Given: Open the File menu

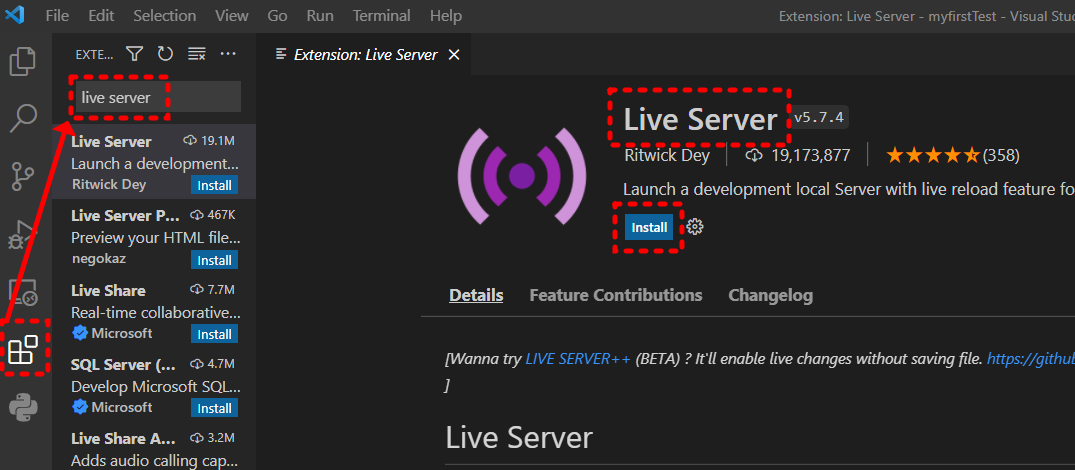Looking at the screenshot, I should pyautogui.click(x=57, y=15).
